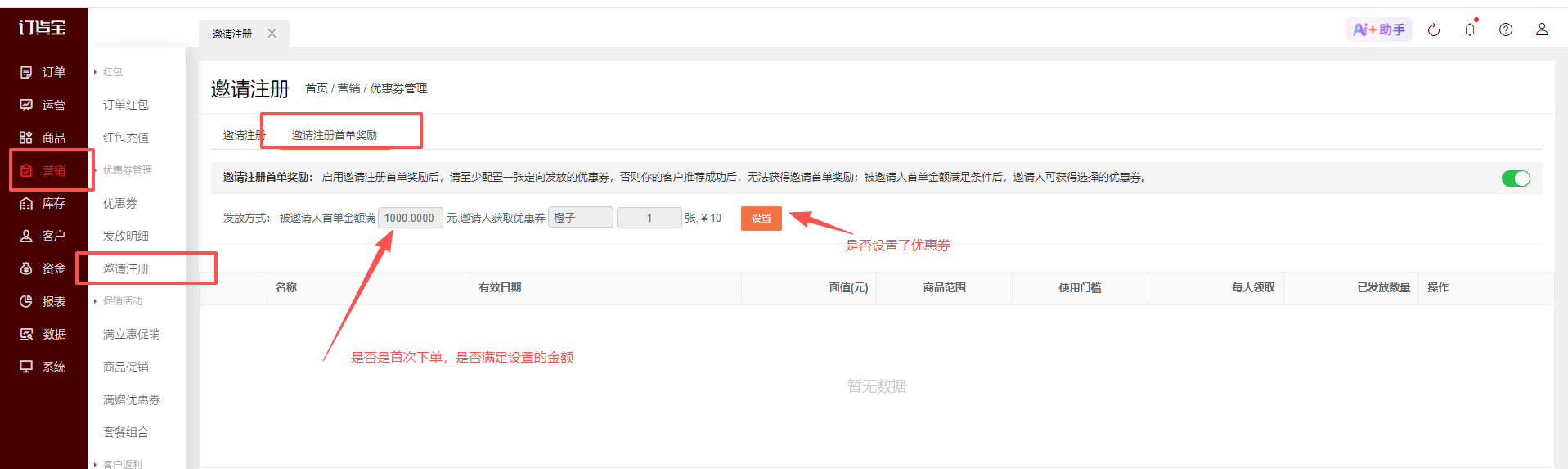Viewport: 1568px width, 469px height.
Task: Open the 资金 money bag icon
Action: pos(26,268)
